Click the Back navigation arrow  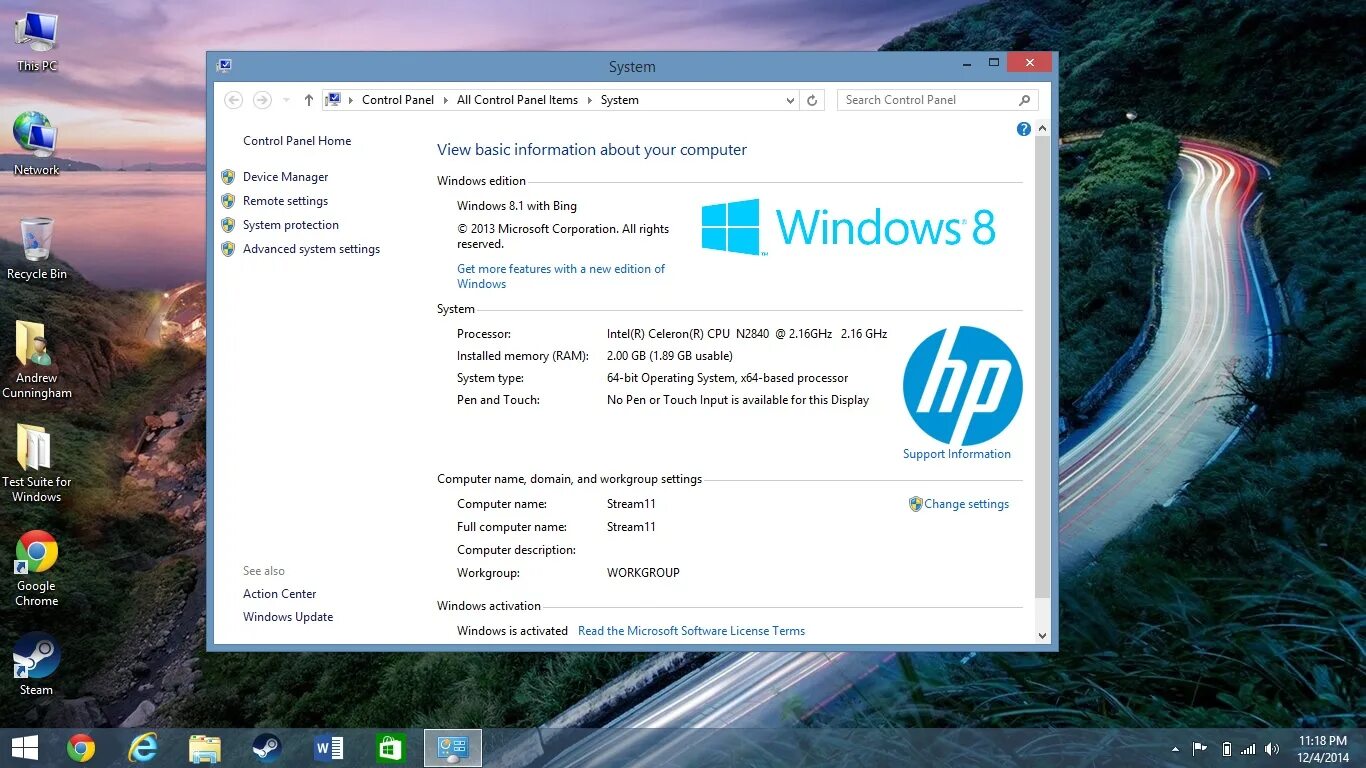pos(234,100)
